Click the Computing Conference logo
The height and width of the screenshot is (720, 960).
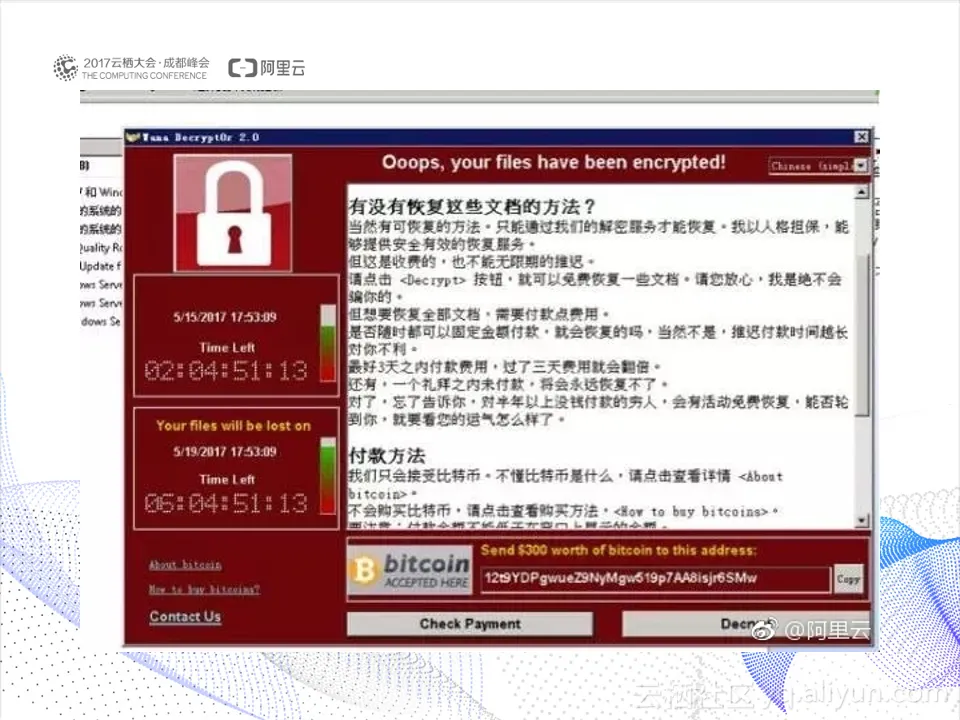tap(130, 67)
